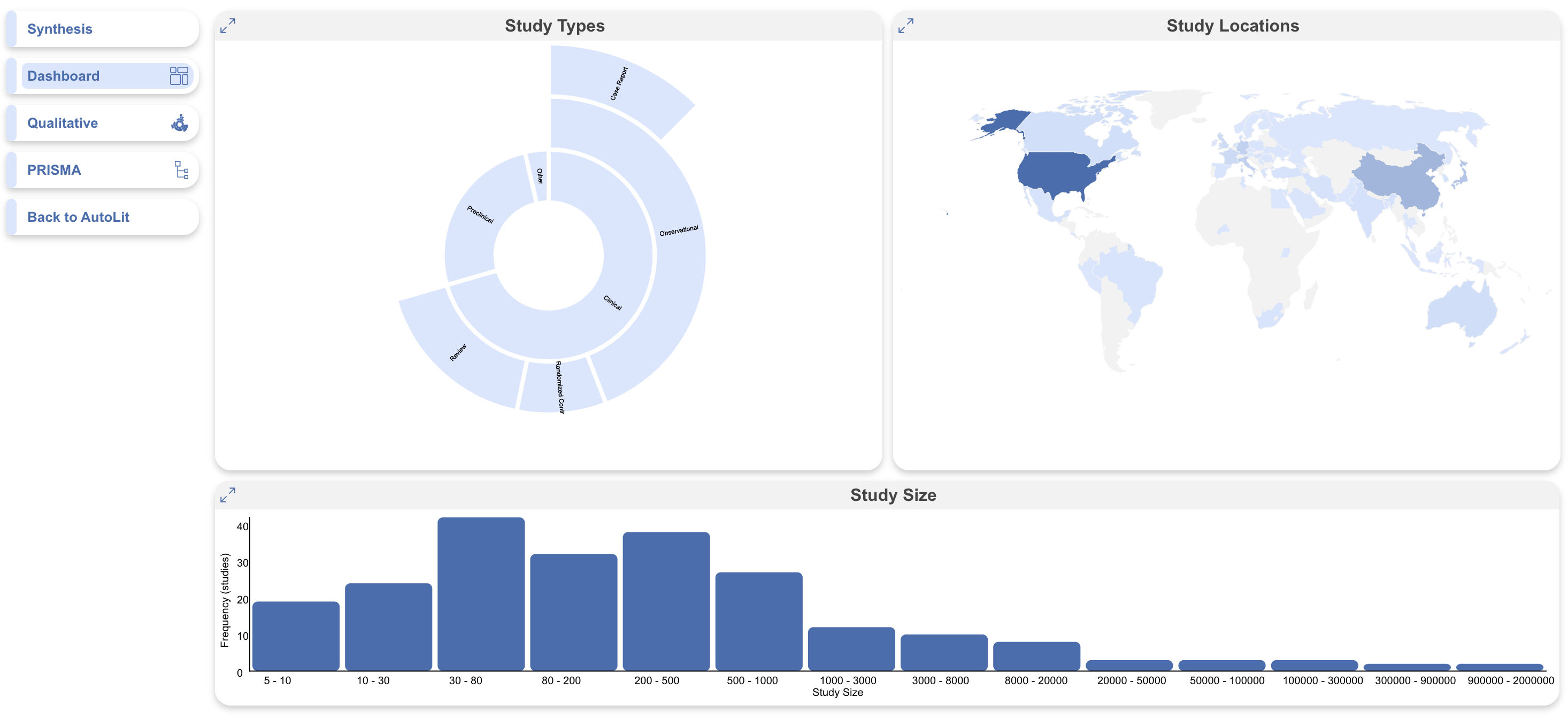
Task: Click the 30 - 80 histogram bar
Action: click(481, 594)
